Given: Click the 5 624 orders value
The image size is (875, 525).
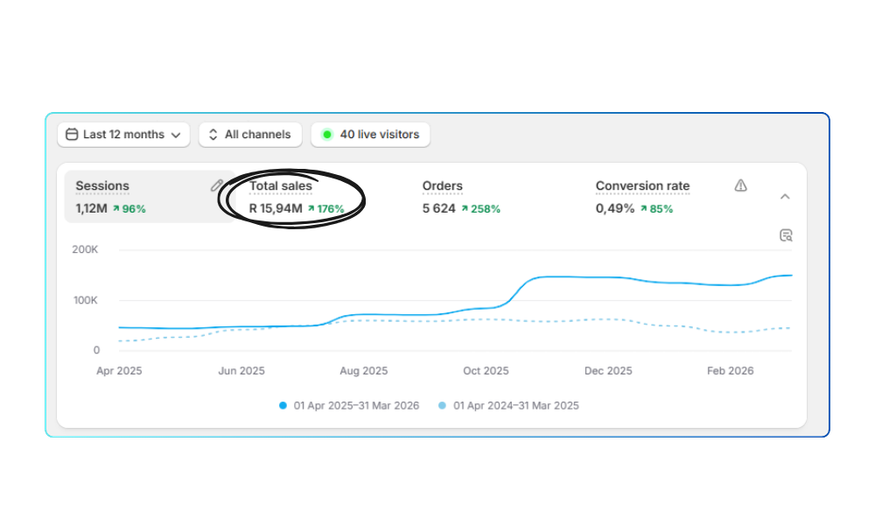Looking at the screenshot, I should [x=439, y=209].
